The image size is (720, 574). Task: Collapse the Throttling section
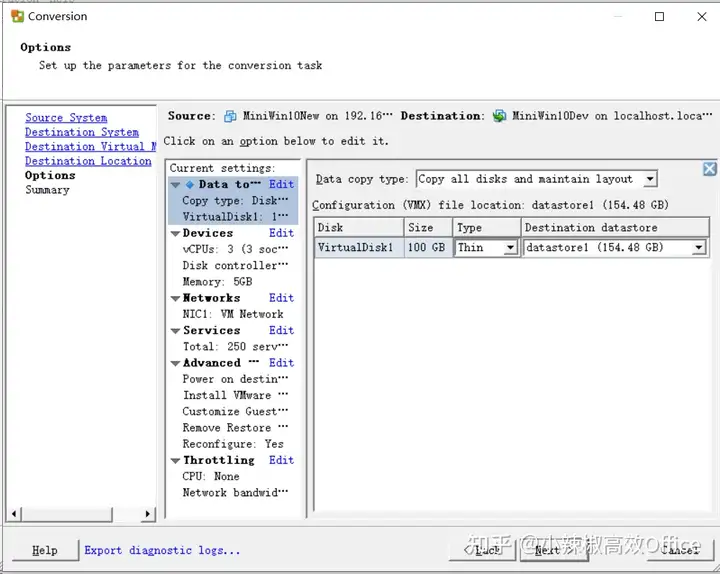[x=175, y=461]
